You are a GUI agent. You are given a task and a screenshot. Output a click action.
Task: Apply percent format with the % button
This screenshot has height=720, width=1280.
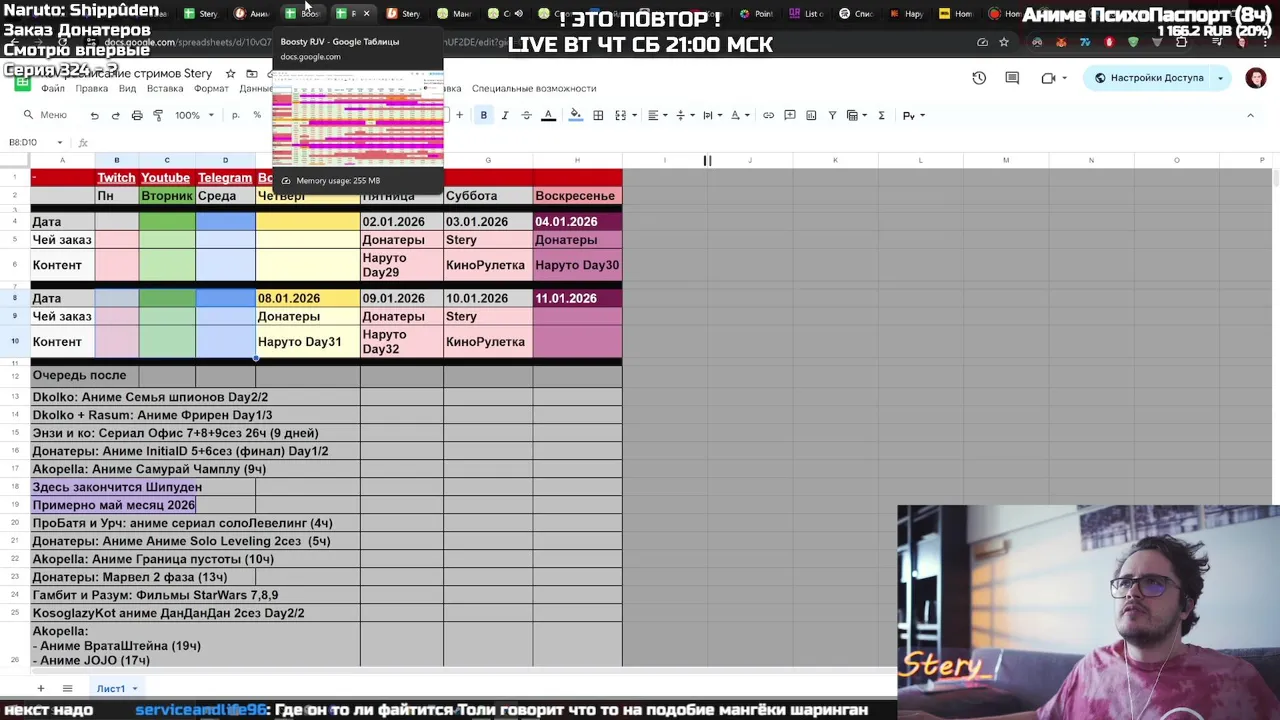(257, 116)
